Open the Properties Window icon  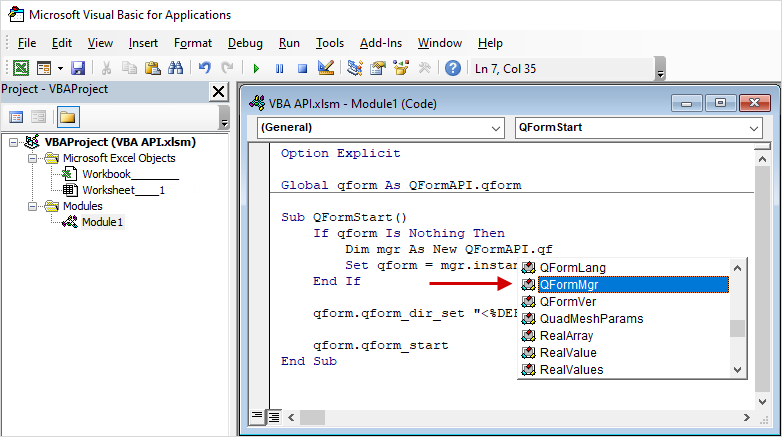pyautogui.click(x=378, y=68)
